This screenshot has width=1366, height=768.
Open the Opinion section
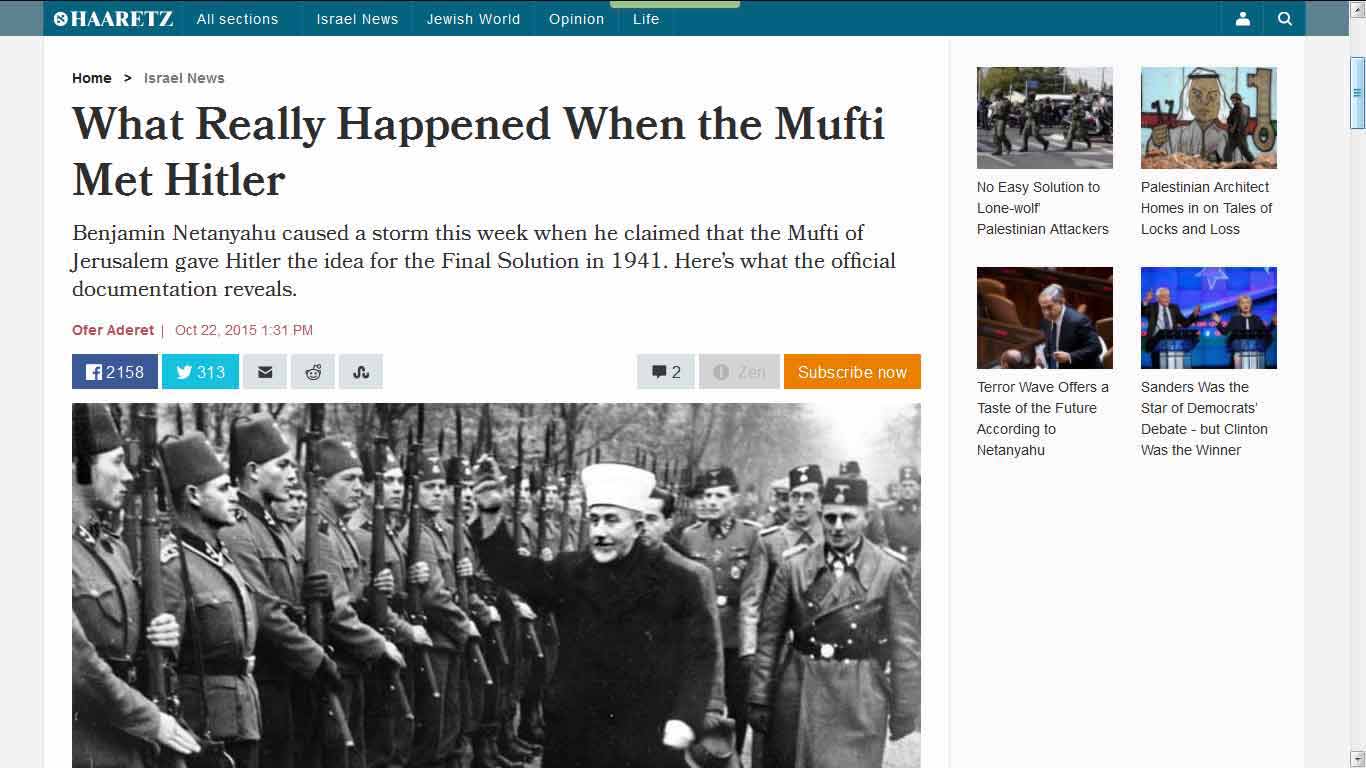click(x=576, y=19)
